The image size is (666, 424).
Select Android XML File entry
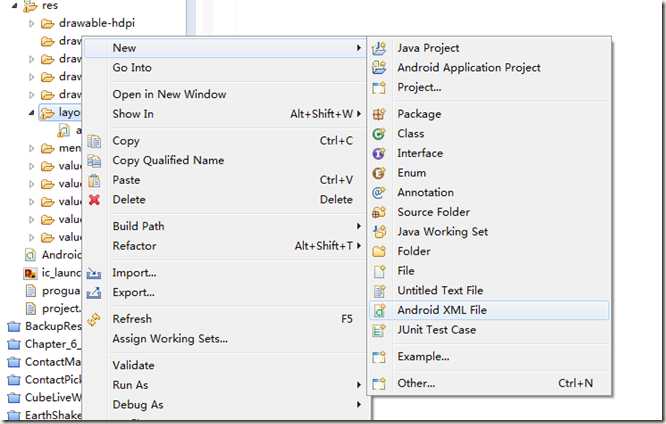489,311
